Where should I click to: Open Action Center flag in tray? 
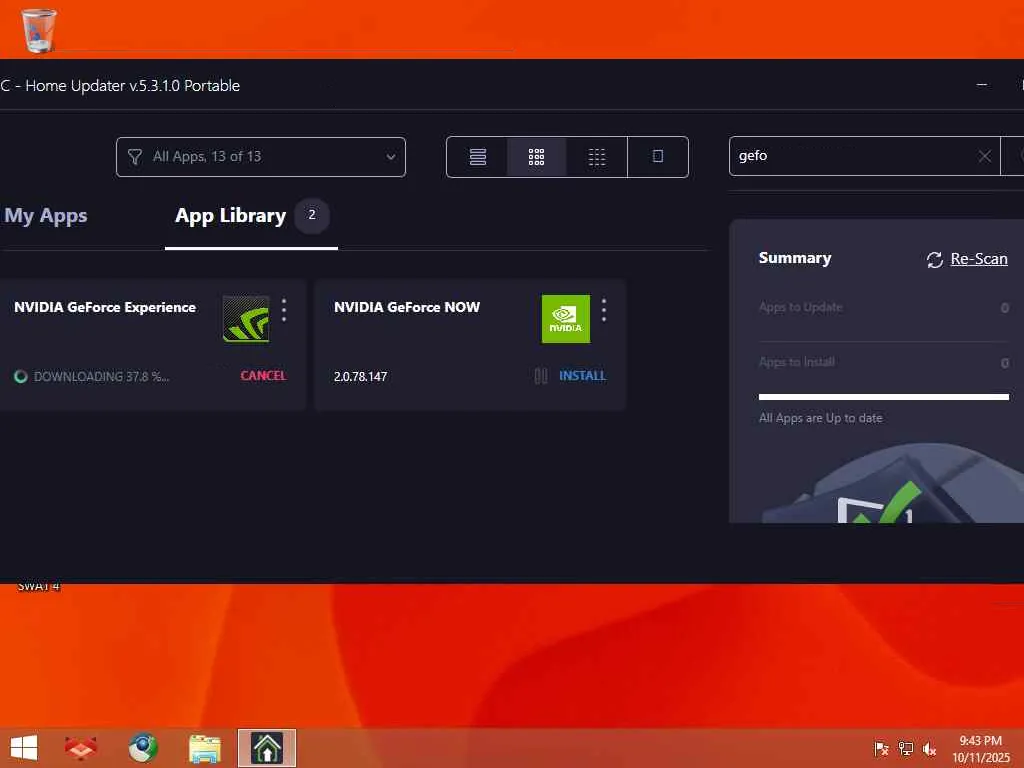point(881,748)
